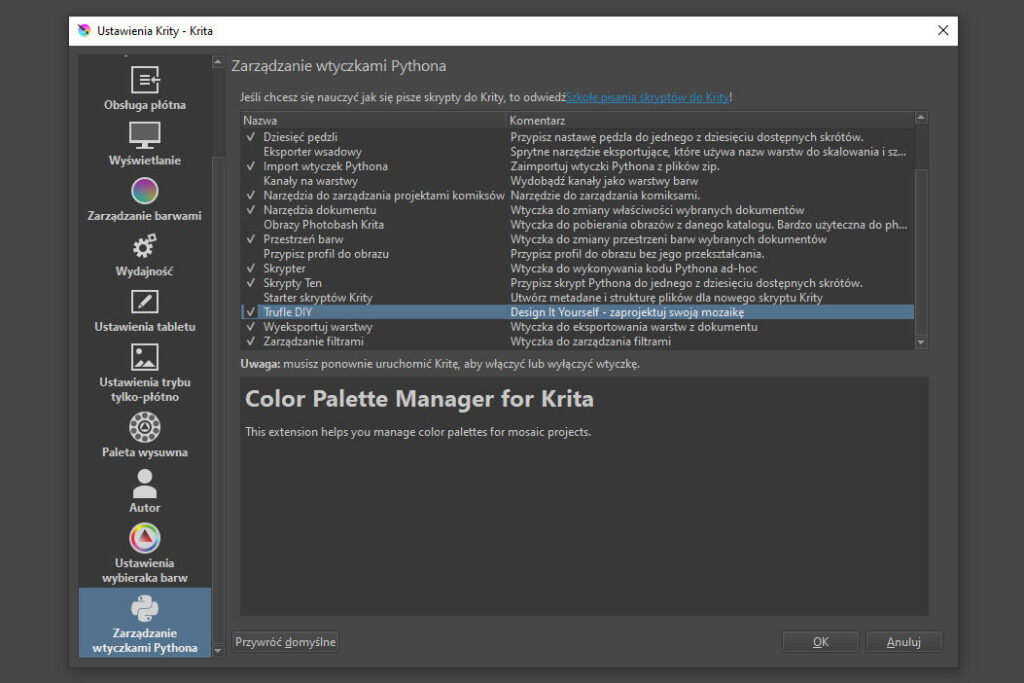Image resolution: width=1024 pixels, height=683 pixels.
Task: Select Ustawienia trybu tylko-płótno icon
Action: tap(145, 357)
